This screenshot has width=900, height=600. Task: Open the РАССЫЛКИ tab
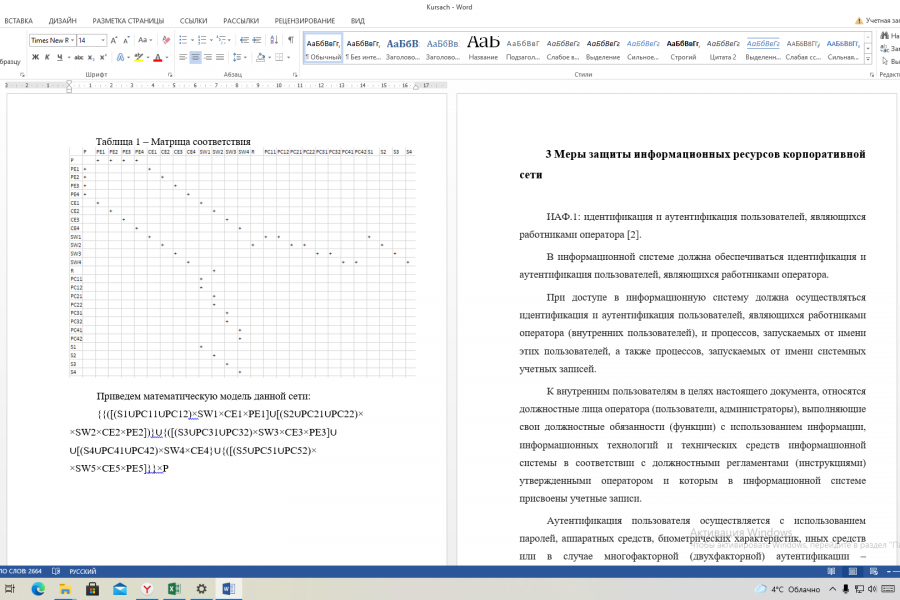click(x=241, y=21)
